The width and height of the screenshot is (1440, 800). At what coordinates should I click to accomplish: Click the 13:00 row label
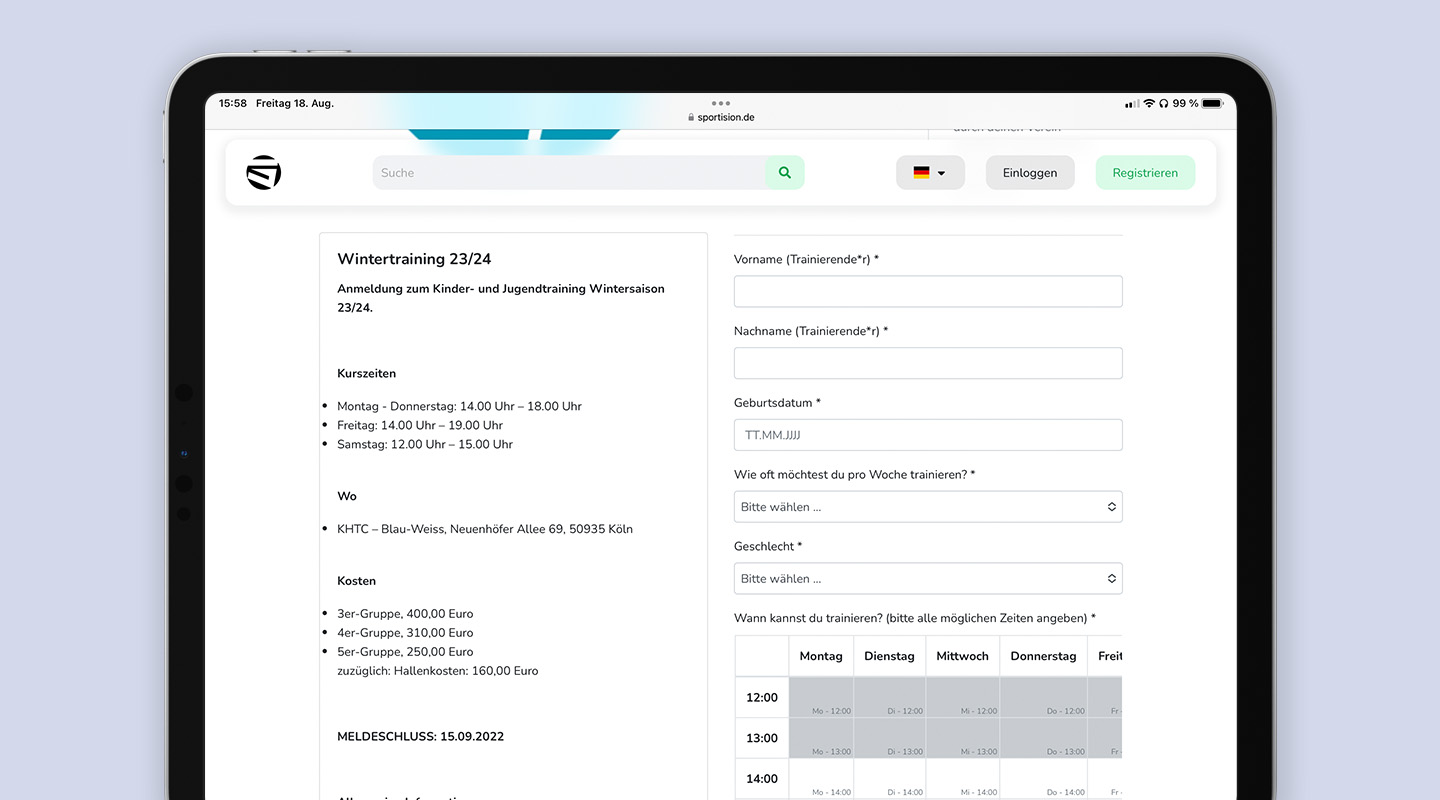(x=762, y=738)
